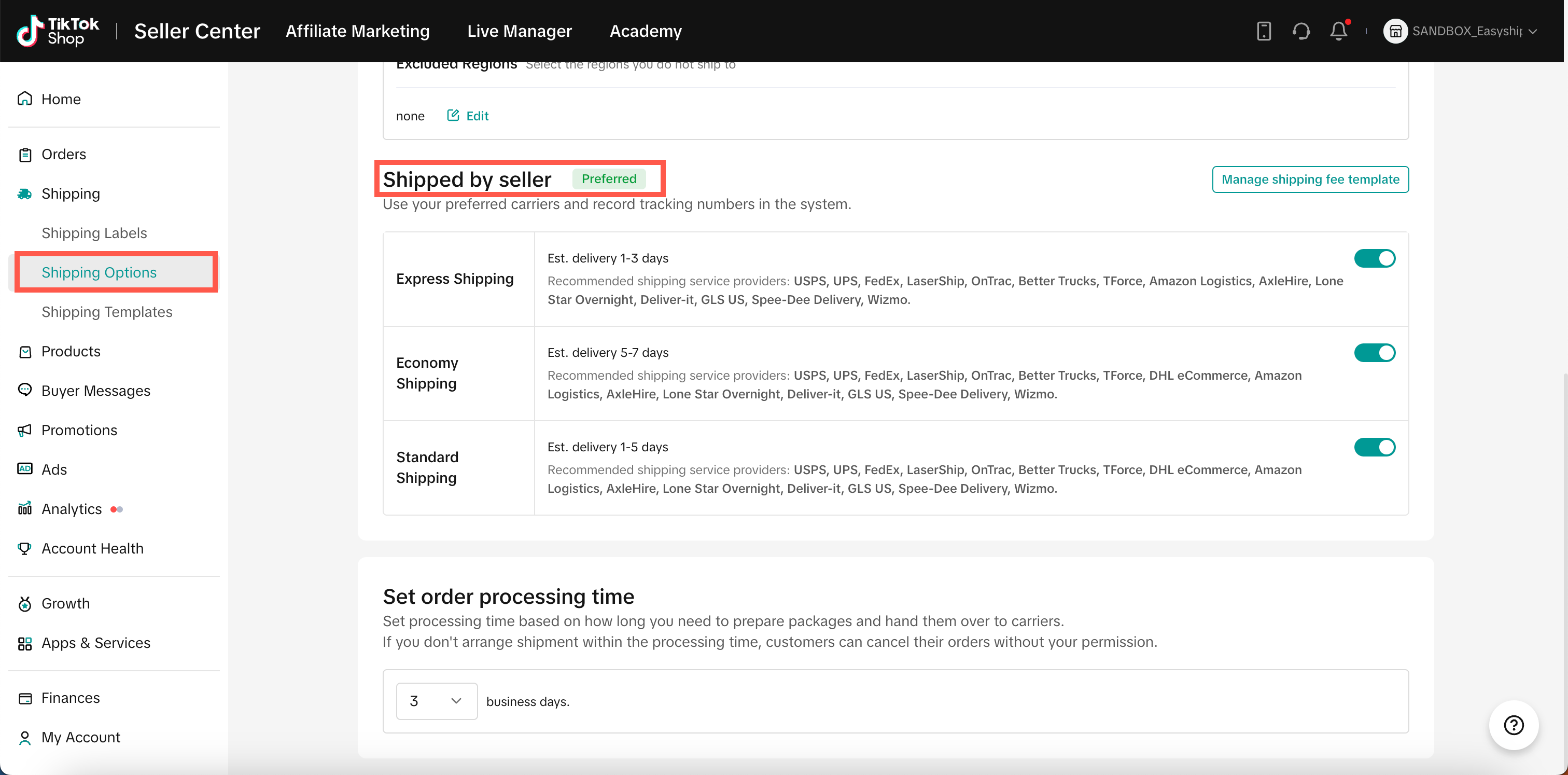Click the Analytics chart icon

25,508
